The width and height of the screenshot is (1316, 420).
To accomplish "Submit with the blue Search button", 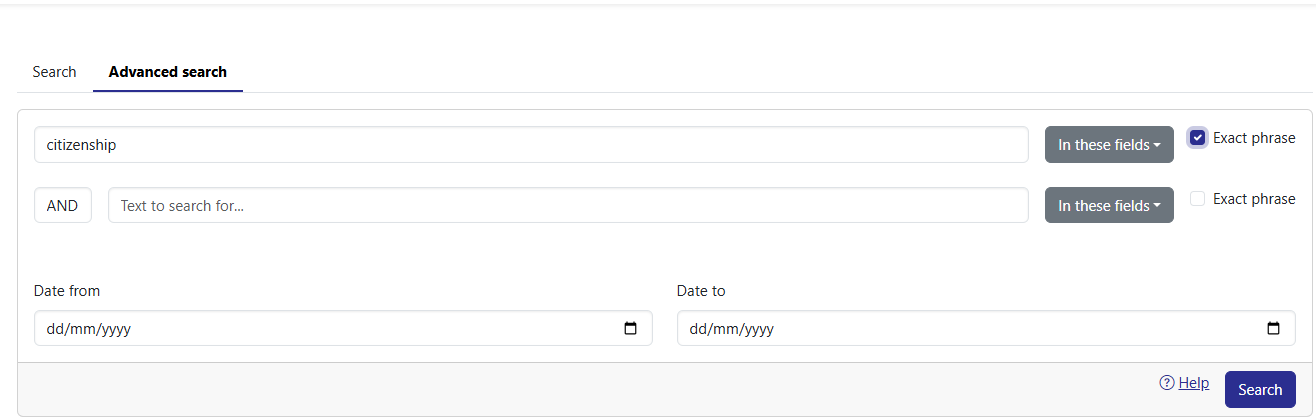I will 1260,390.
